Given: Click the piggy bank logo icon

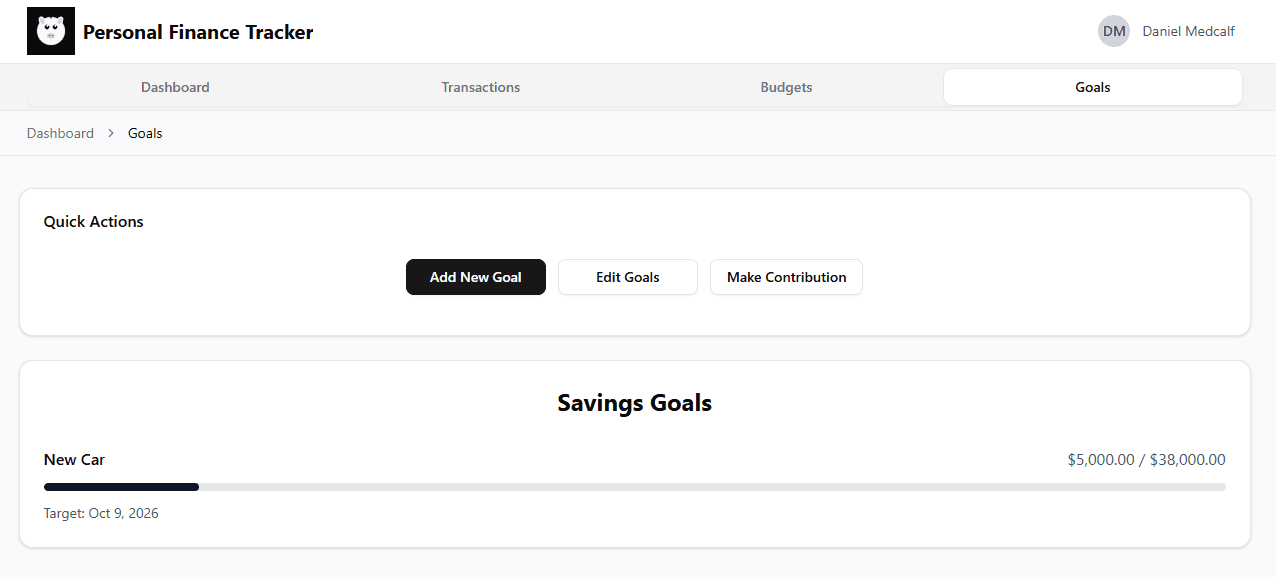Looking at the screenshot, I should pyautogui.click(x=51, y=32).
